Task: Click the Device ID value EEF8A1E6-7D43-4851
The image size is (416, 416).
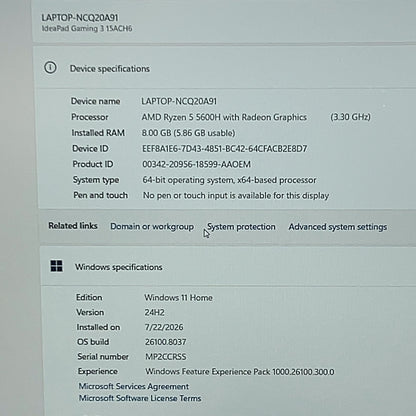Action: click(225, 149)
